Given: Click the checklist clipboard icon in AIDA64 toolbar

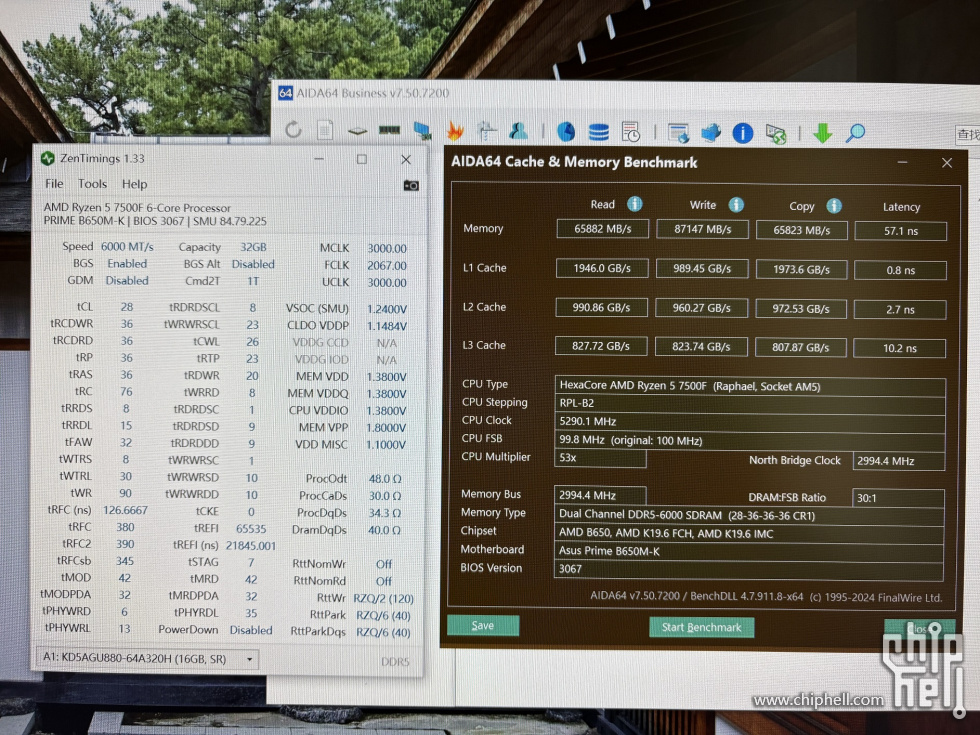Looking at the screenshot, I should [x=487, y=131].
